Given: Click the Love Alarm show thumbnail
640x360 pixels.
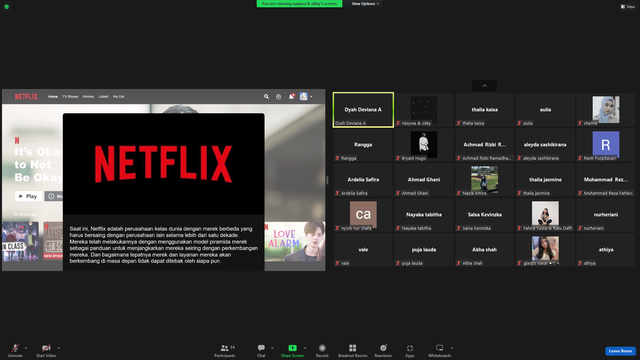Looking at the screenshot, I should 295,242.
